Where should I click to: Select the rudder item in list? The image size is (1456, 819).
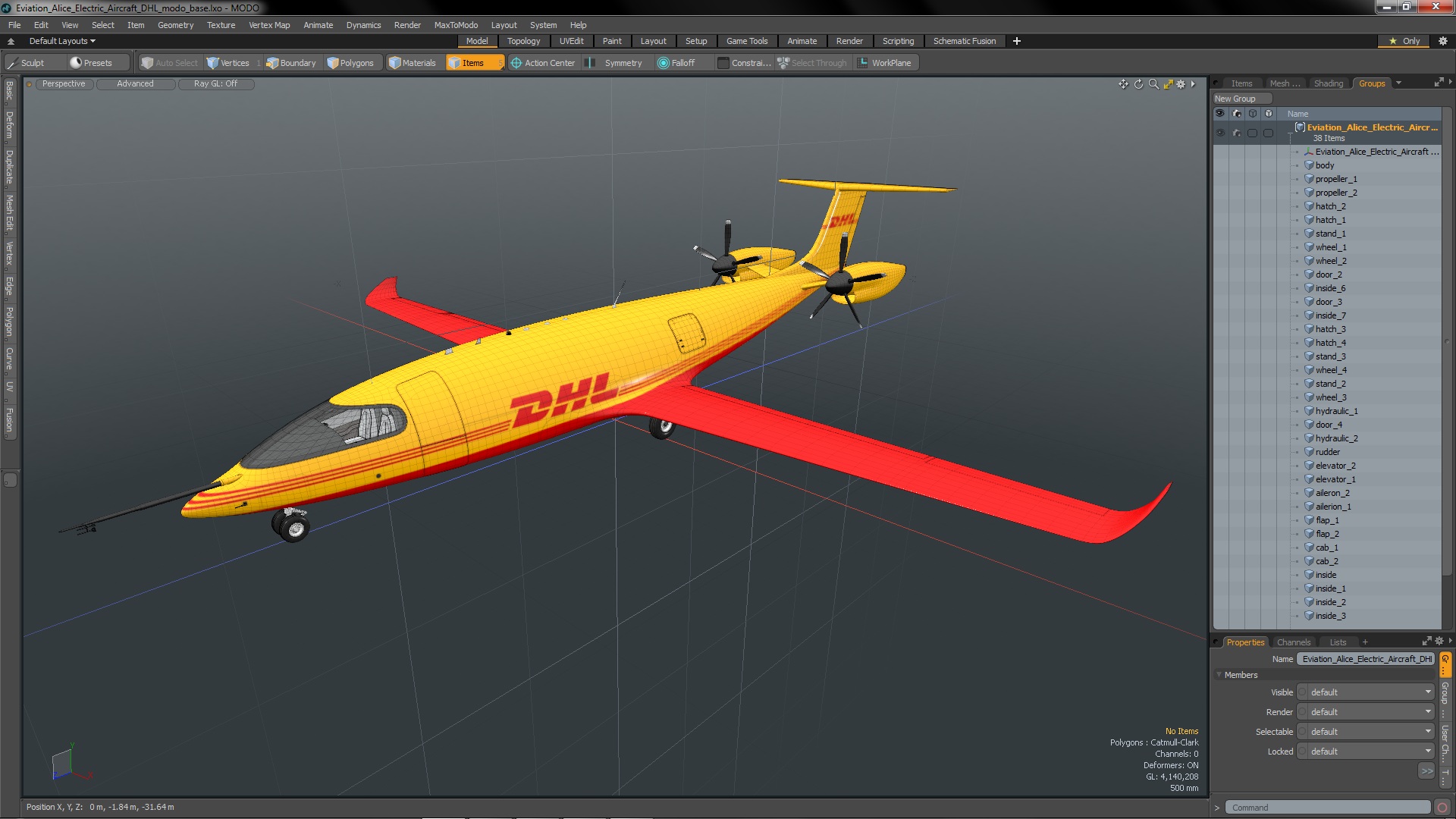coord(1327,452)
